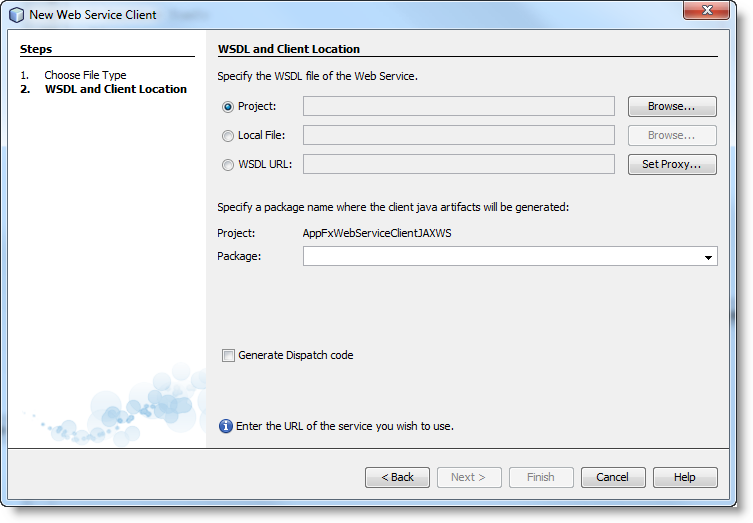The image size is (753, 523).
Task: Expand the Package dropdown arrow
Action: (709, 257)
